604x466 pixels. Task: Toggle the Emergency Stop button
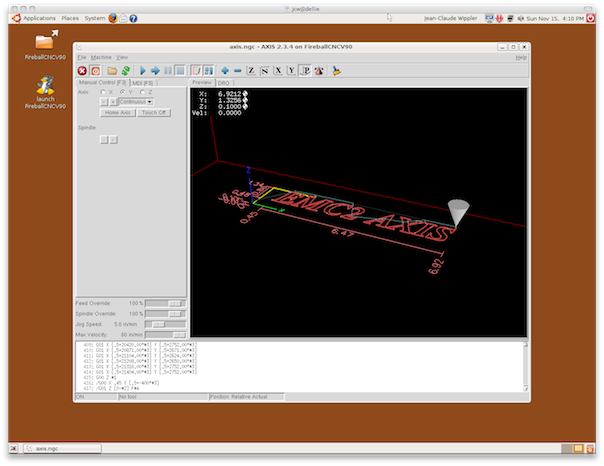[82, 71]
